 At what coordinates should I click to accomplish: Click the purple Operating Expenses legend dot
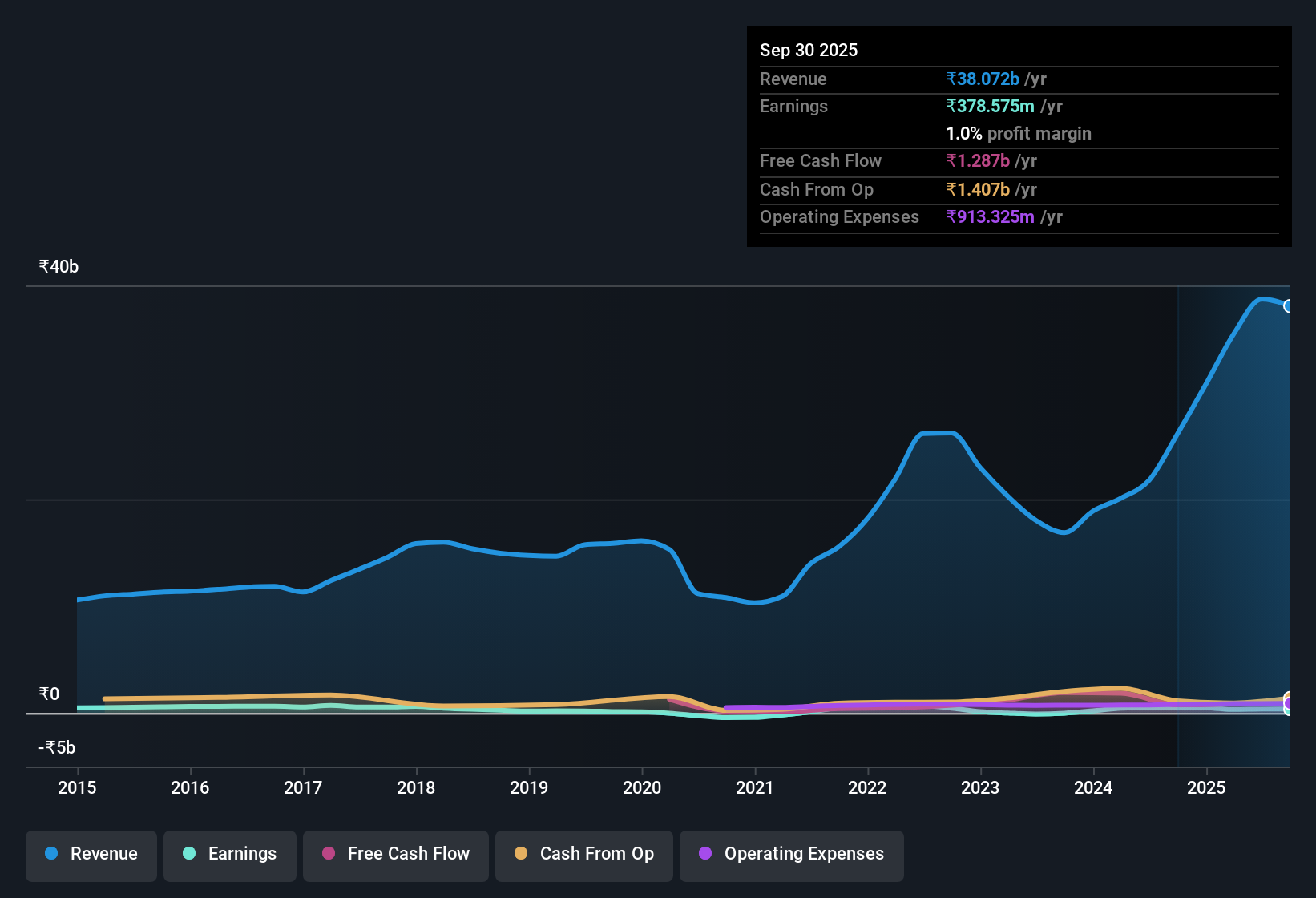704,854
